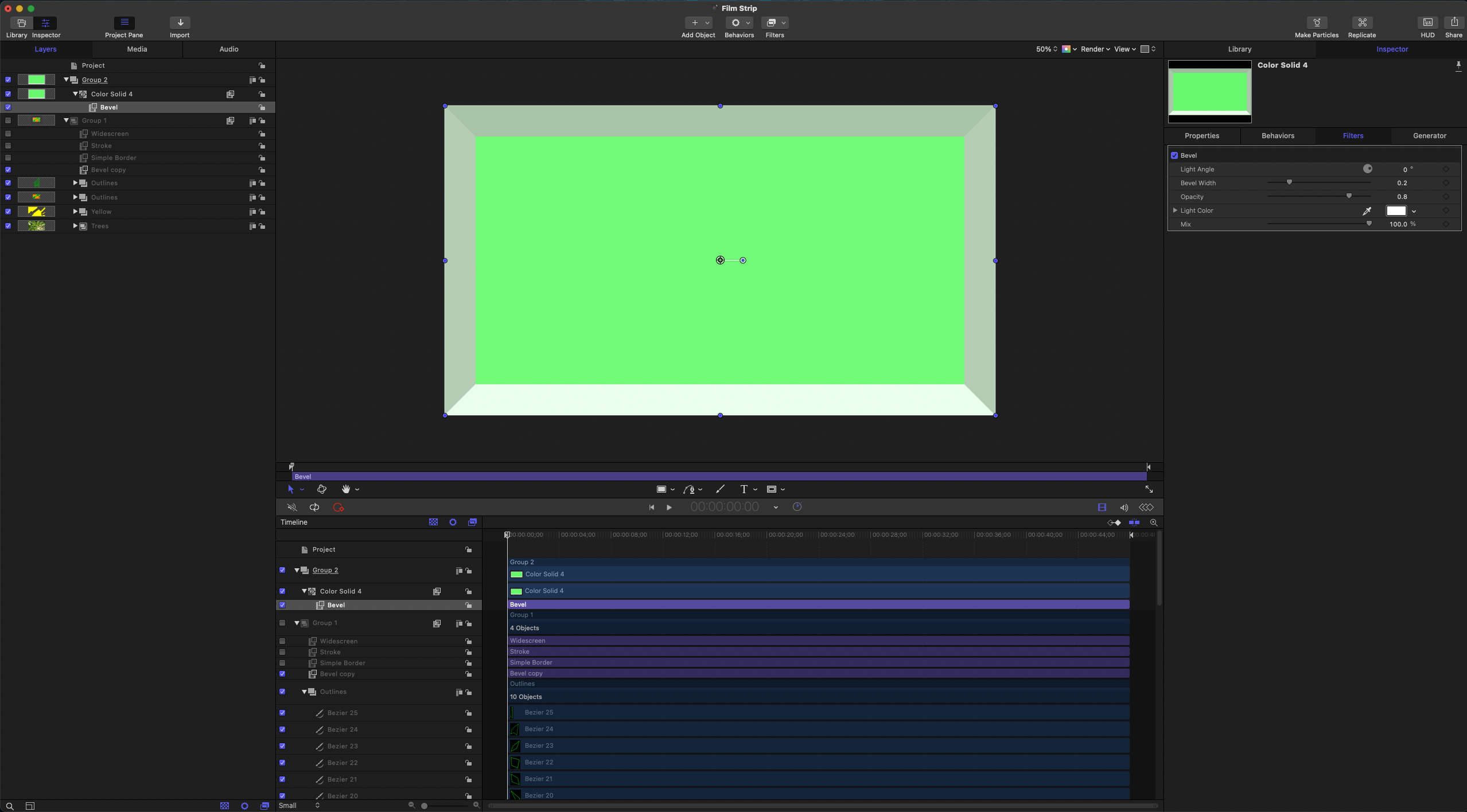The height and width of the screenshot is (812, 1467).
Task: Open the Properties tab in Inspector
Action: click(1202, 136)
